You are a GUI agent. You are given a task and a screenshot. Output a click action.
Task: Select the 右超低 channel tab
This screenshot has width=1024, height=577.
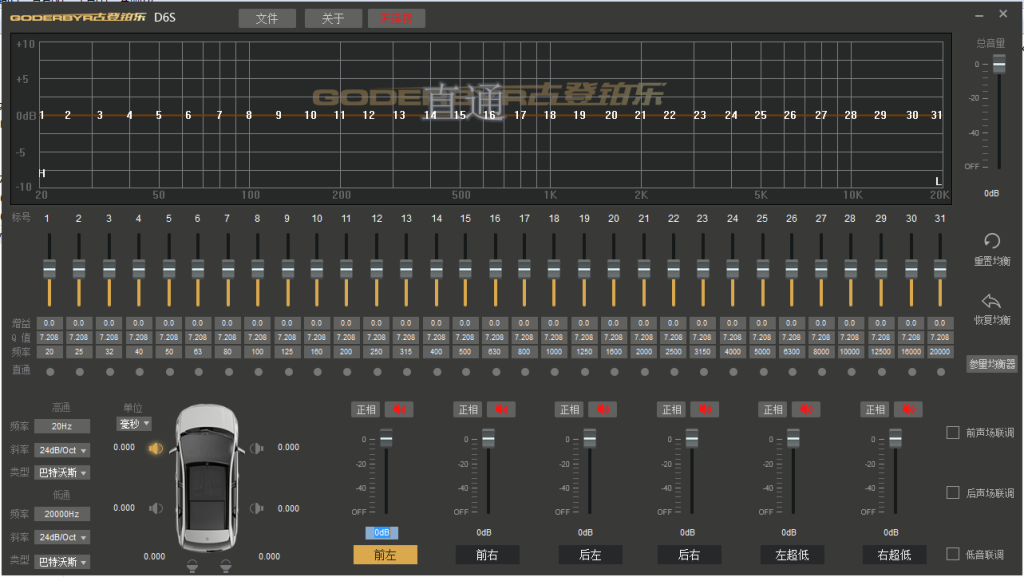[x=894, y=555]
